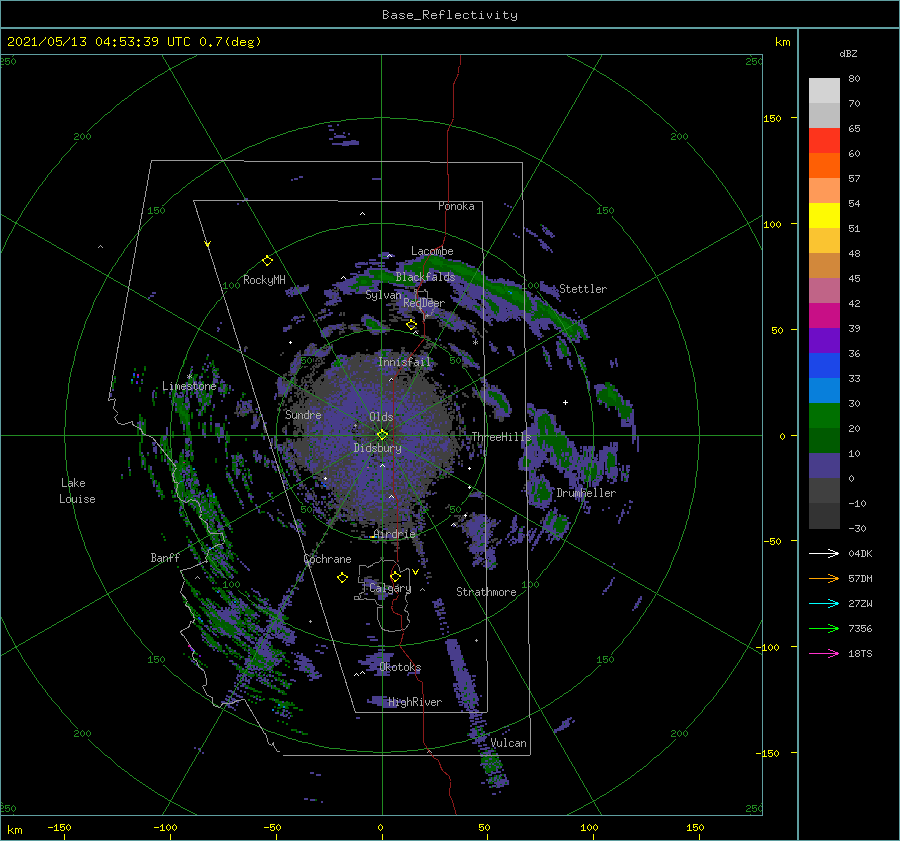Image resolution: width=900 pixels, height=841 pixels.
Task: Select the light gray 80 dBZ swatch
Action: (824, 90)
